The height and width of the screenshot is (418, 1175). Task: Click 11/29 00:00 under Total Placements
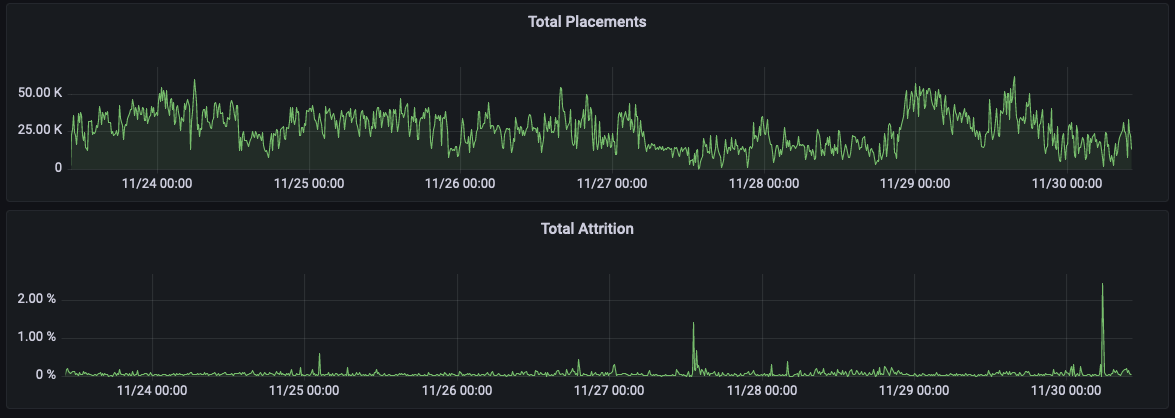(x=915, y=184)
